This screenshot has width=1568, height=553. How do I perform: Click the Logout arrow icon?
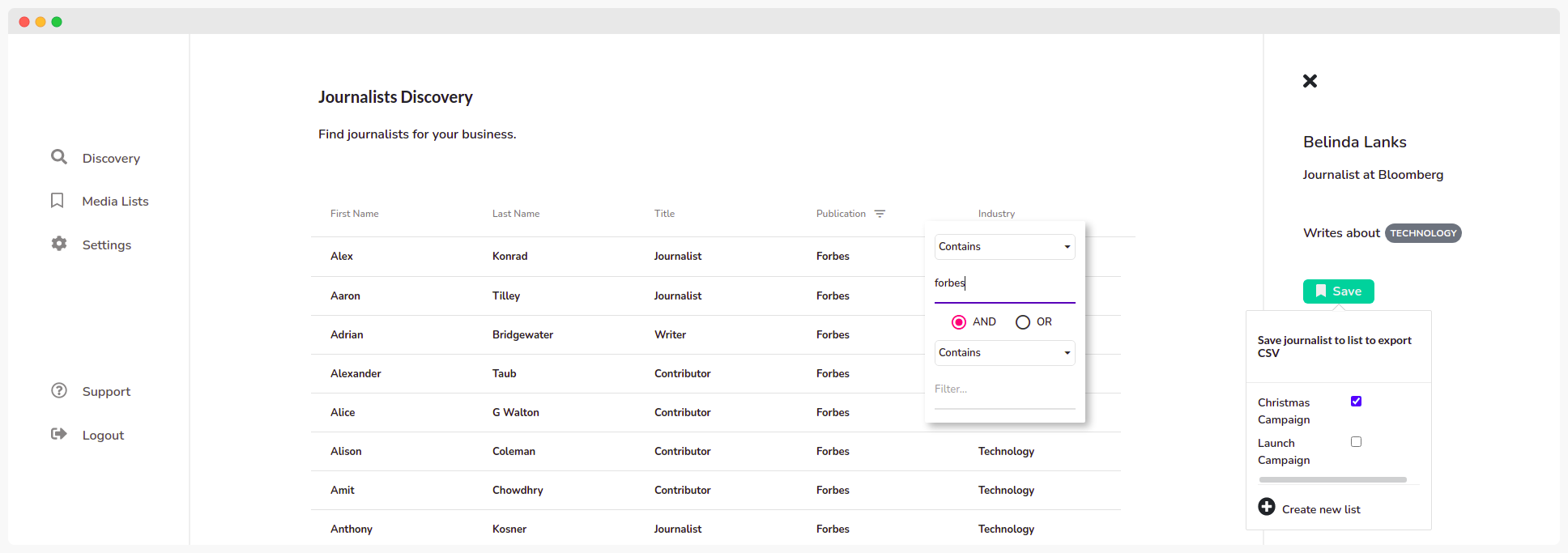click(x=58, y=434)
